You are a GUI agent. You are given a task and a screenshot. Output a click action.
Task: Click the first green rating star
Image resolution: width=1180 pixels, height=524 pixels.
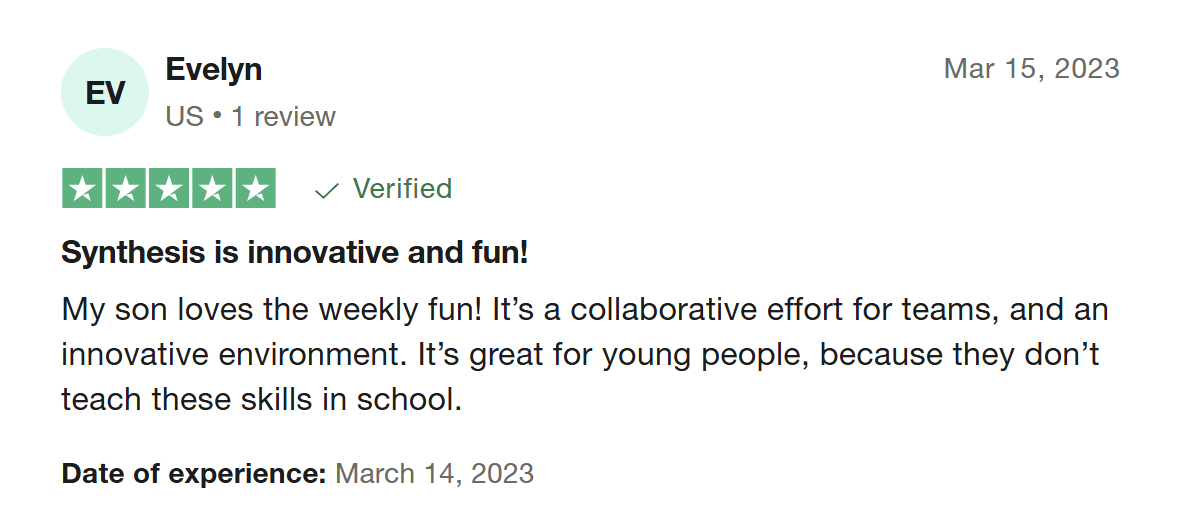click(x=83, y=188)
